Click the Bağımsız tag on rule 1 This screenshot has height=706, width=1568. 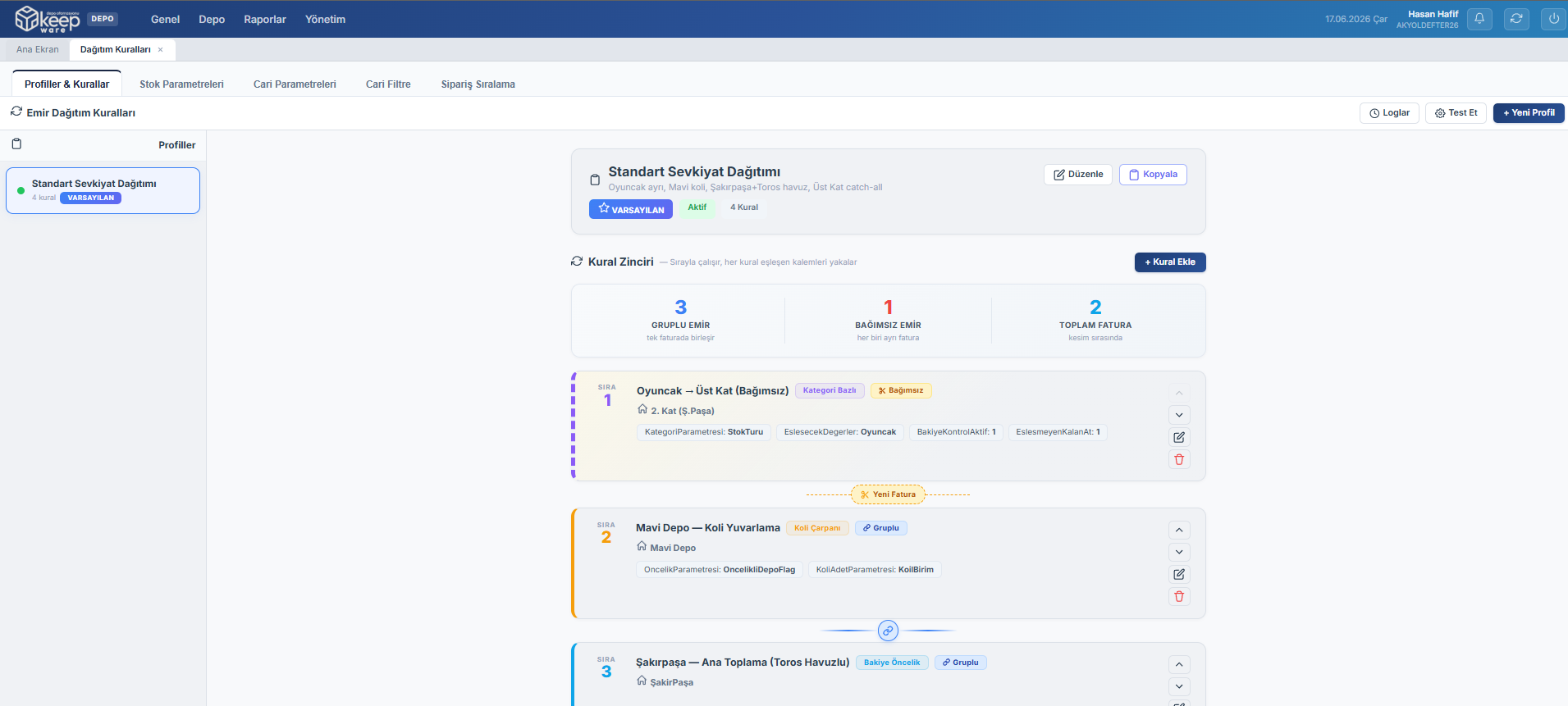(x=901, y=390)
